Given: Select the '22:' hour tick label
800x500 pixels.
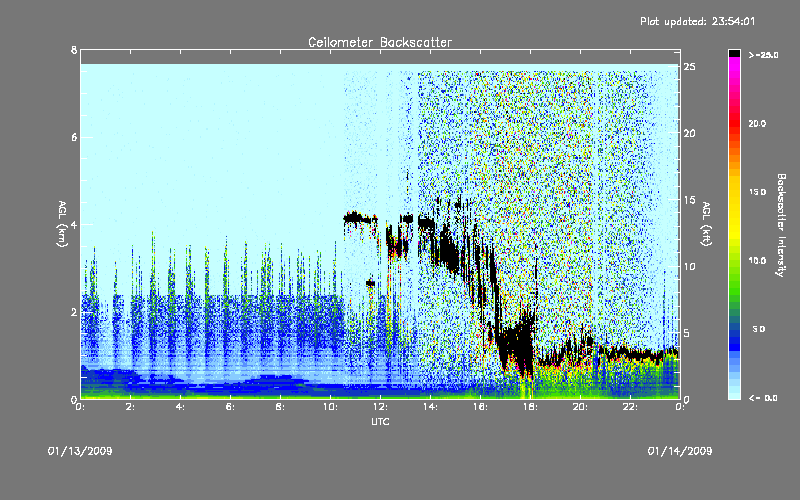Looking at the screenshot, I should (631, 407).
